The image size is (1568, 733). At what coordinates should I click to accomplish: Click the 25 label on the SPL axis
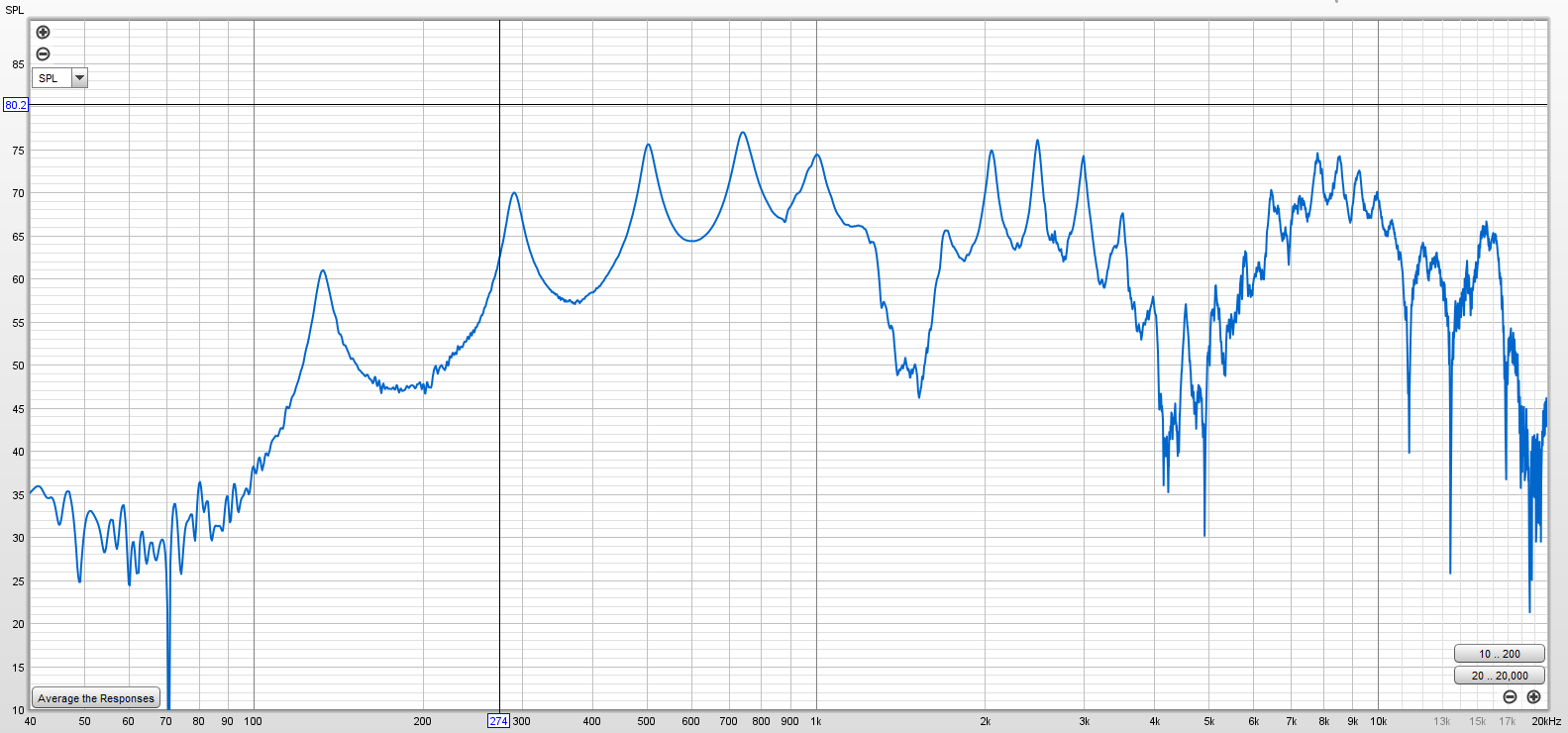click(x=18, y=581)
